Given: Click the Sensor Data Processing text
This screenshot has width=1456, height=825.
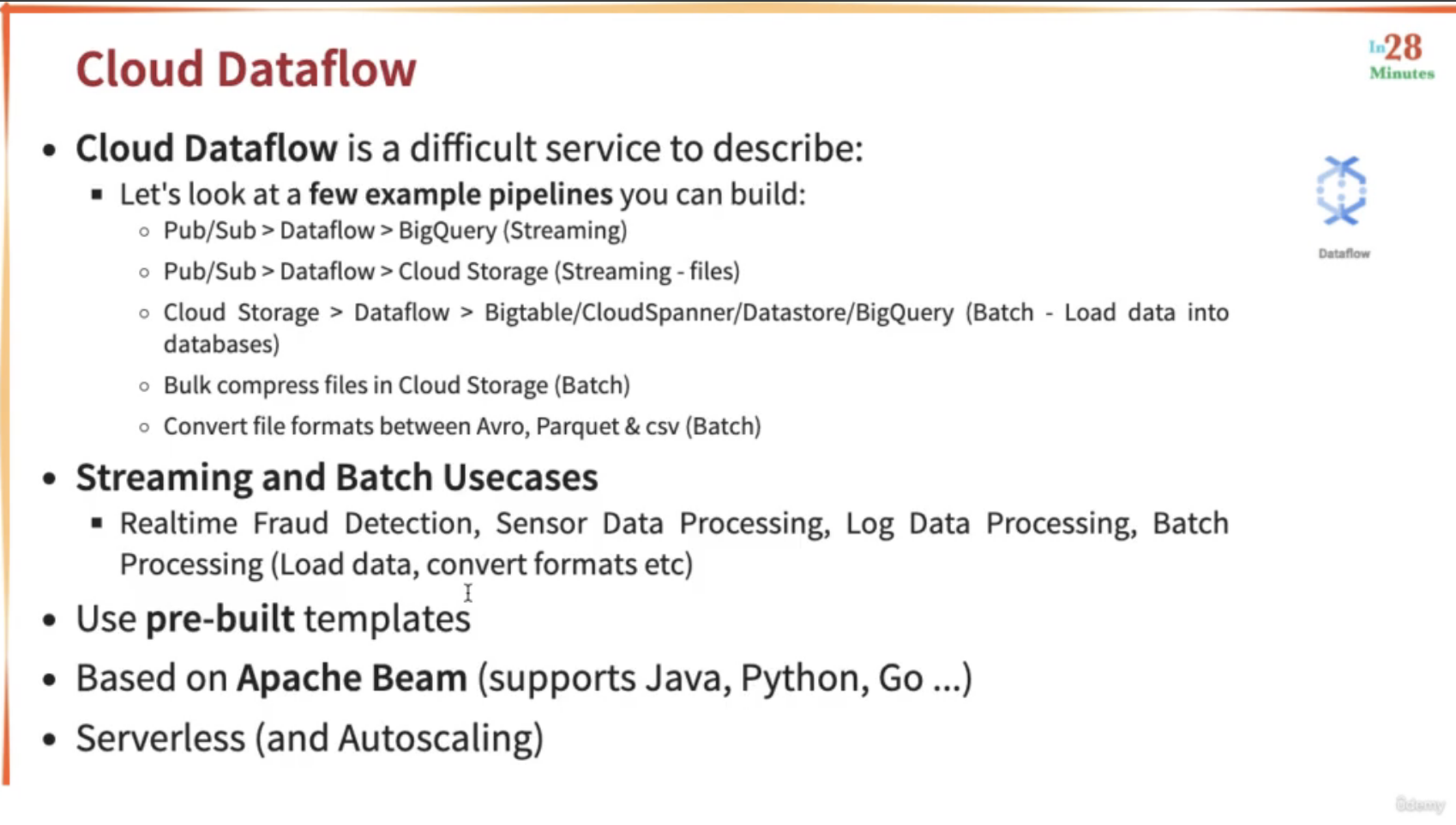Looking at the screenshot, I should (663, 523).
